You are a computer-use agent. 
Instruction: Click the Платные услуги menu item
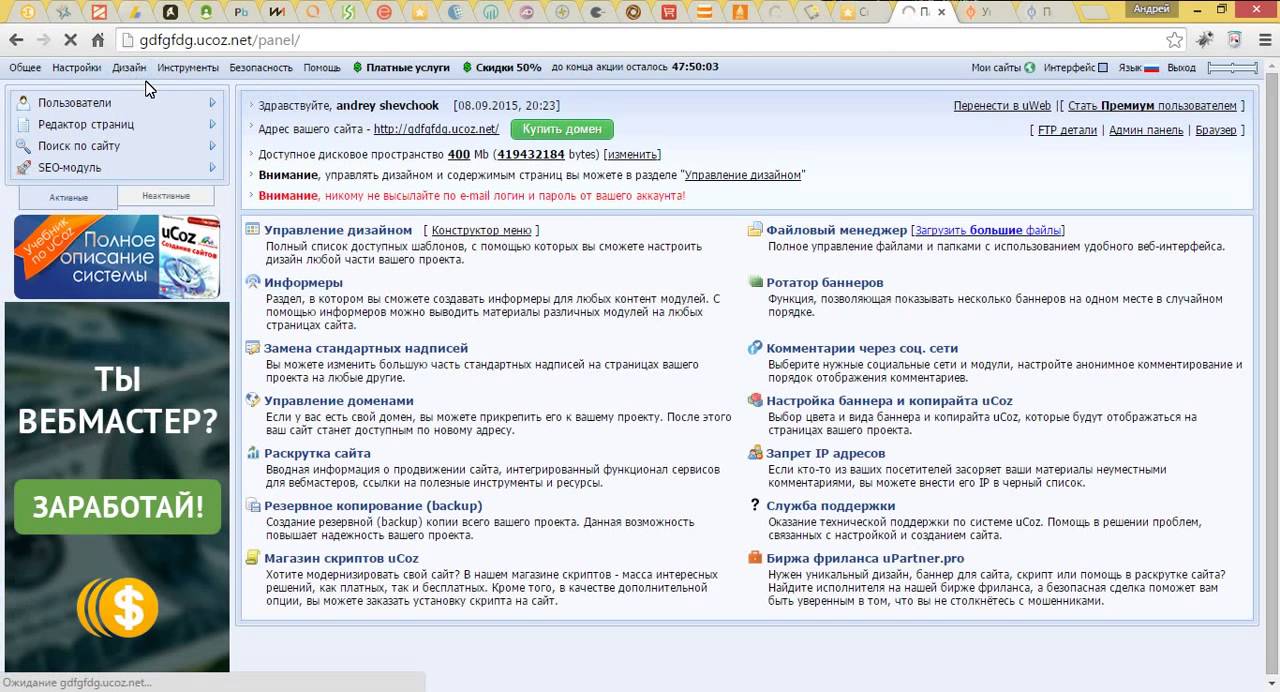pos(401,68)
